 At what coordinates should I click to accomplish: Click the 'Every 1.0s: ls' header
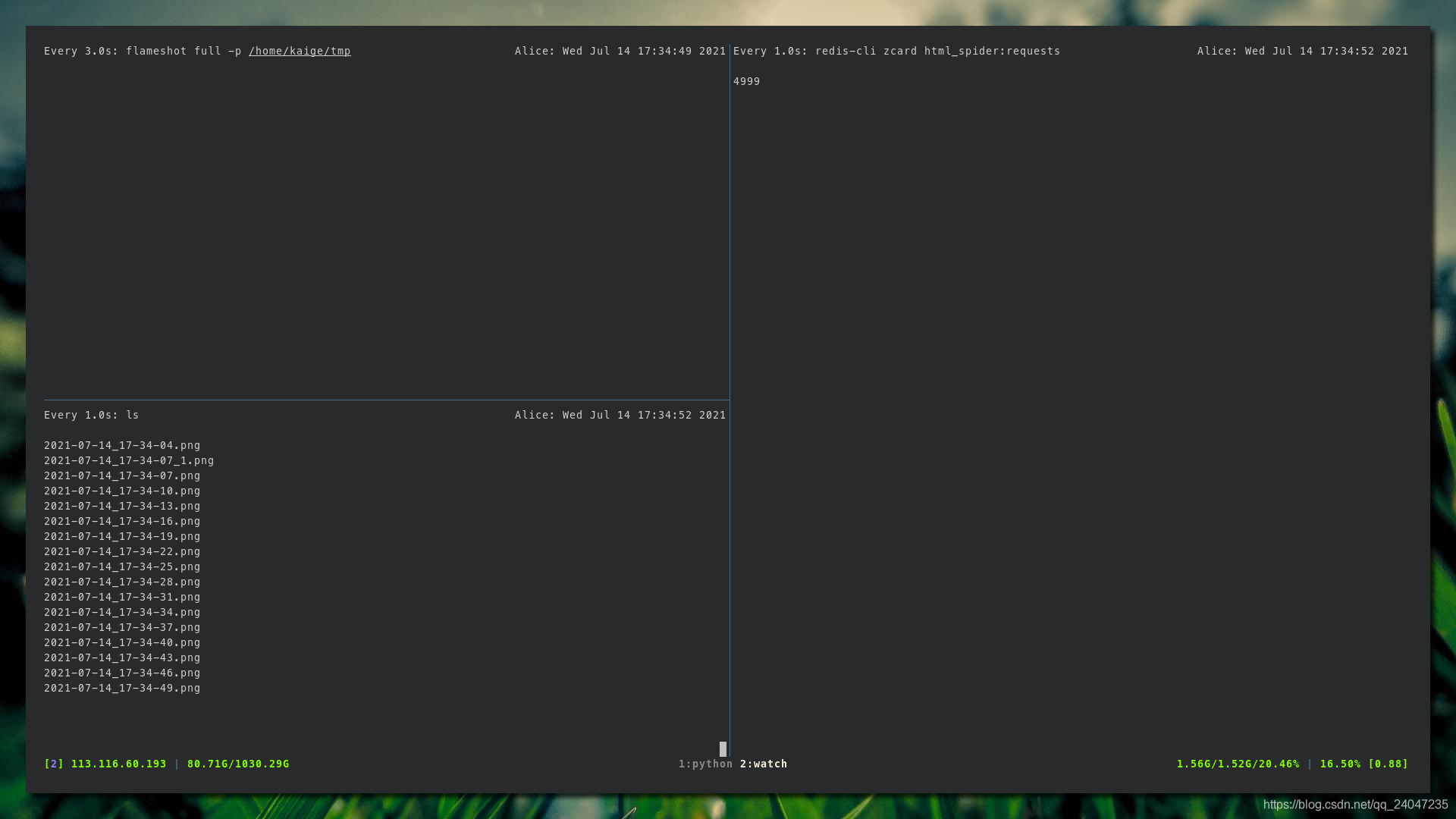tap(92, 415)
